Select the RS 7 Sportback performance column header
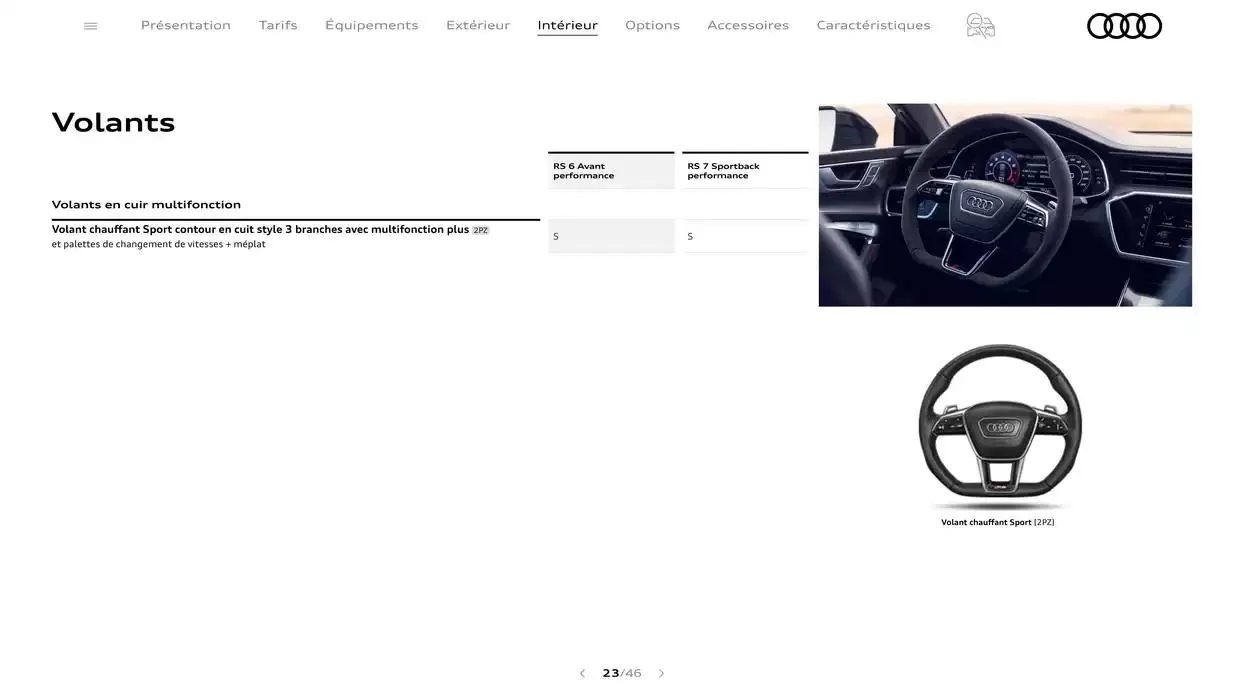Screen dimensions: 1244x700 (x=745, y=168)
